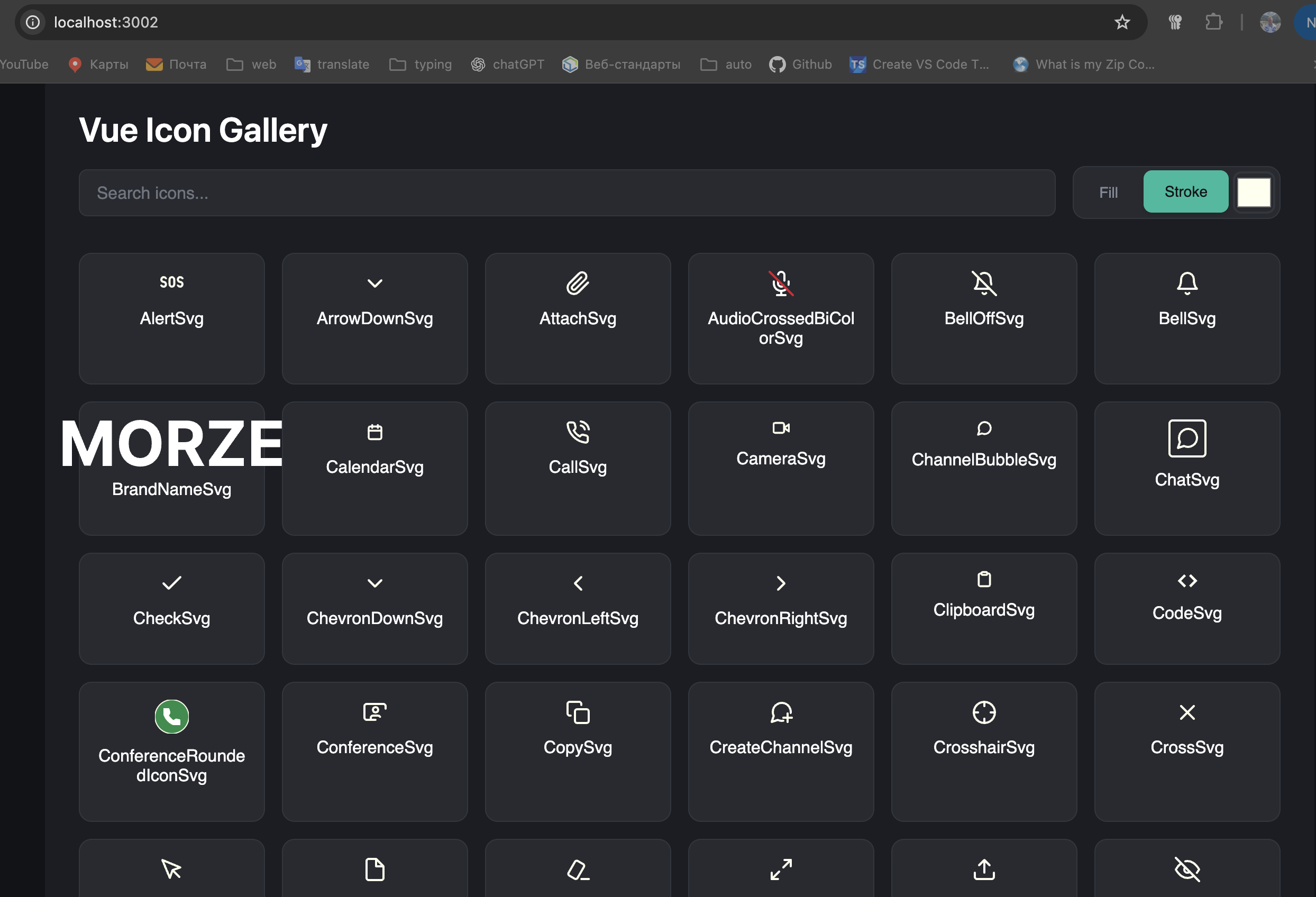The height and width of the screenshot is (897, 1316).
Task: Select the CrossSvg X icon
Action: pos(1187,712)
